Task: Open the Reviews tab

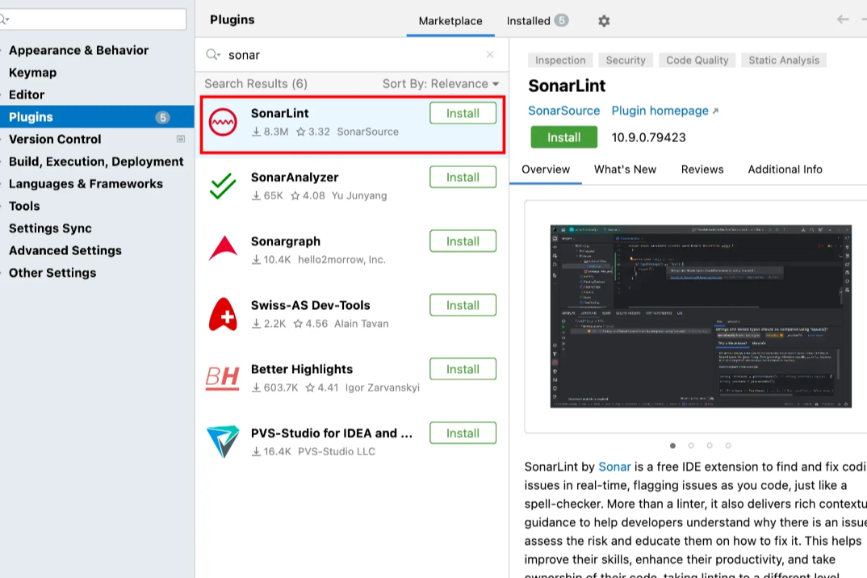Action: click(702, 169)
